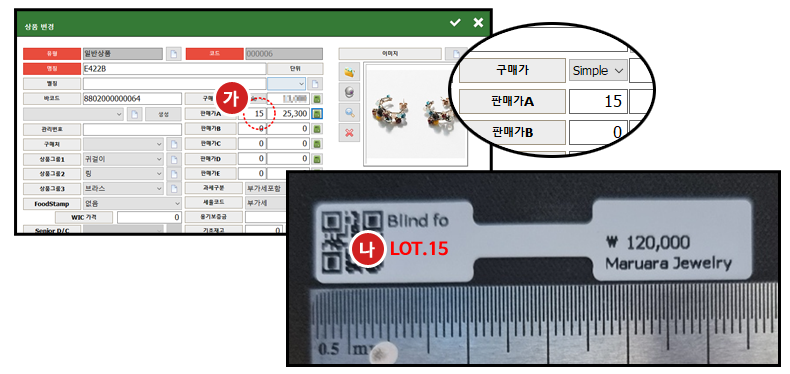790x374 pixels.
Task: Expand 상품그룹2 dropdown showing 링
Action: [123, 174]
